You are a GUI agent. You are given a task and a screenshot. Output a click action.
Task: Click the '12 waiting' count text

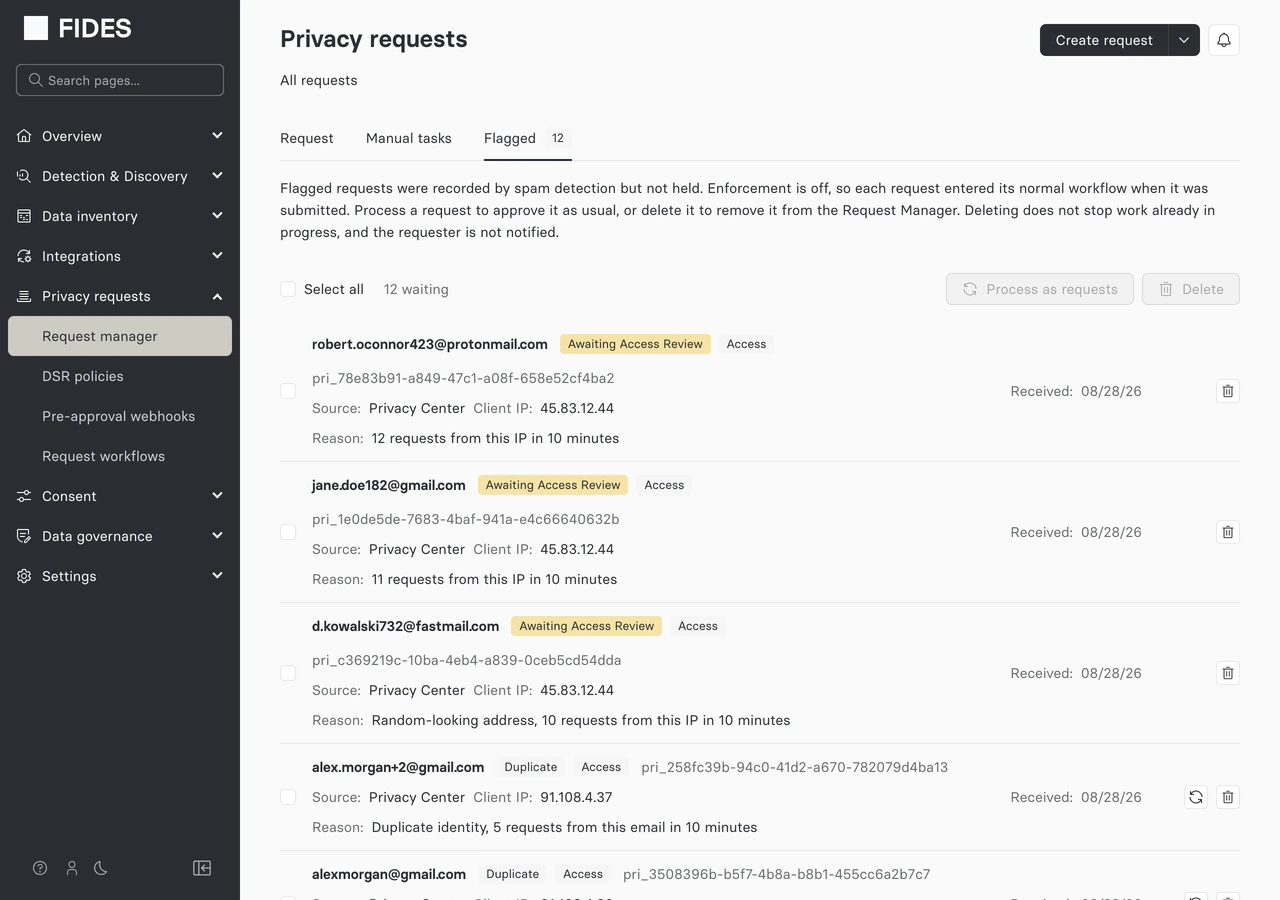[x=416, y=289]
